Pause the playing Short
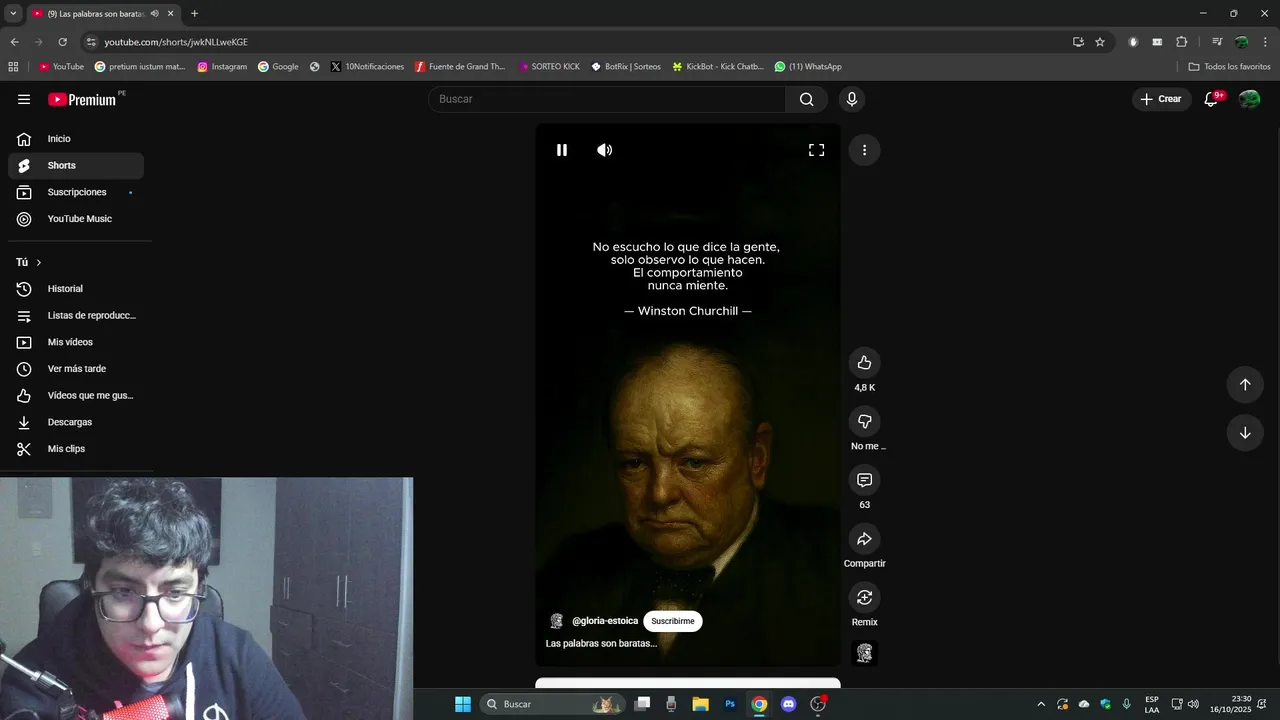1280x720 pixels. coord(562,150)
